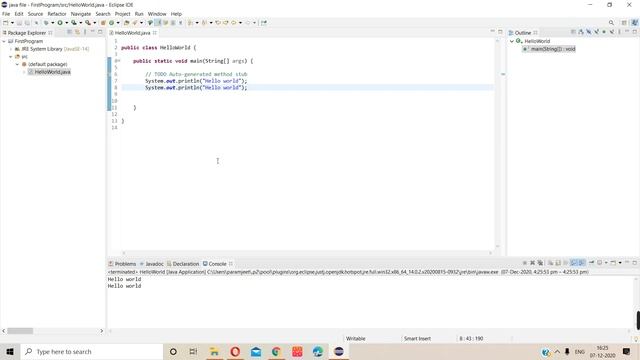Click Collapse All in Package Explorer
The height and width of the screenshot is (360, 640).
point(69,32)
